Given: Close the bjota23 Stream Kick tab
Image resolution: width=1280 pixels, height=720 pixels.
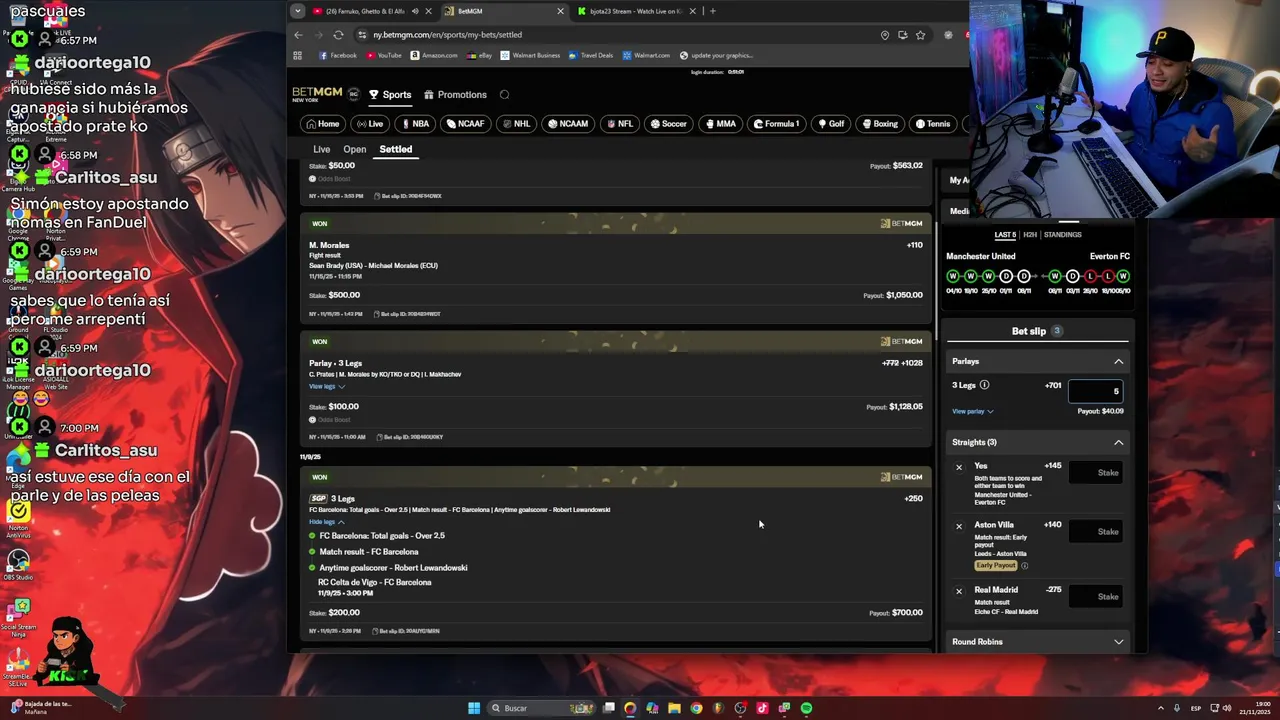Looking at the screenshot, I should (693, 11).
